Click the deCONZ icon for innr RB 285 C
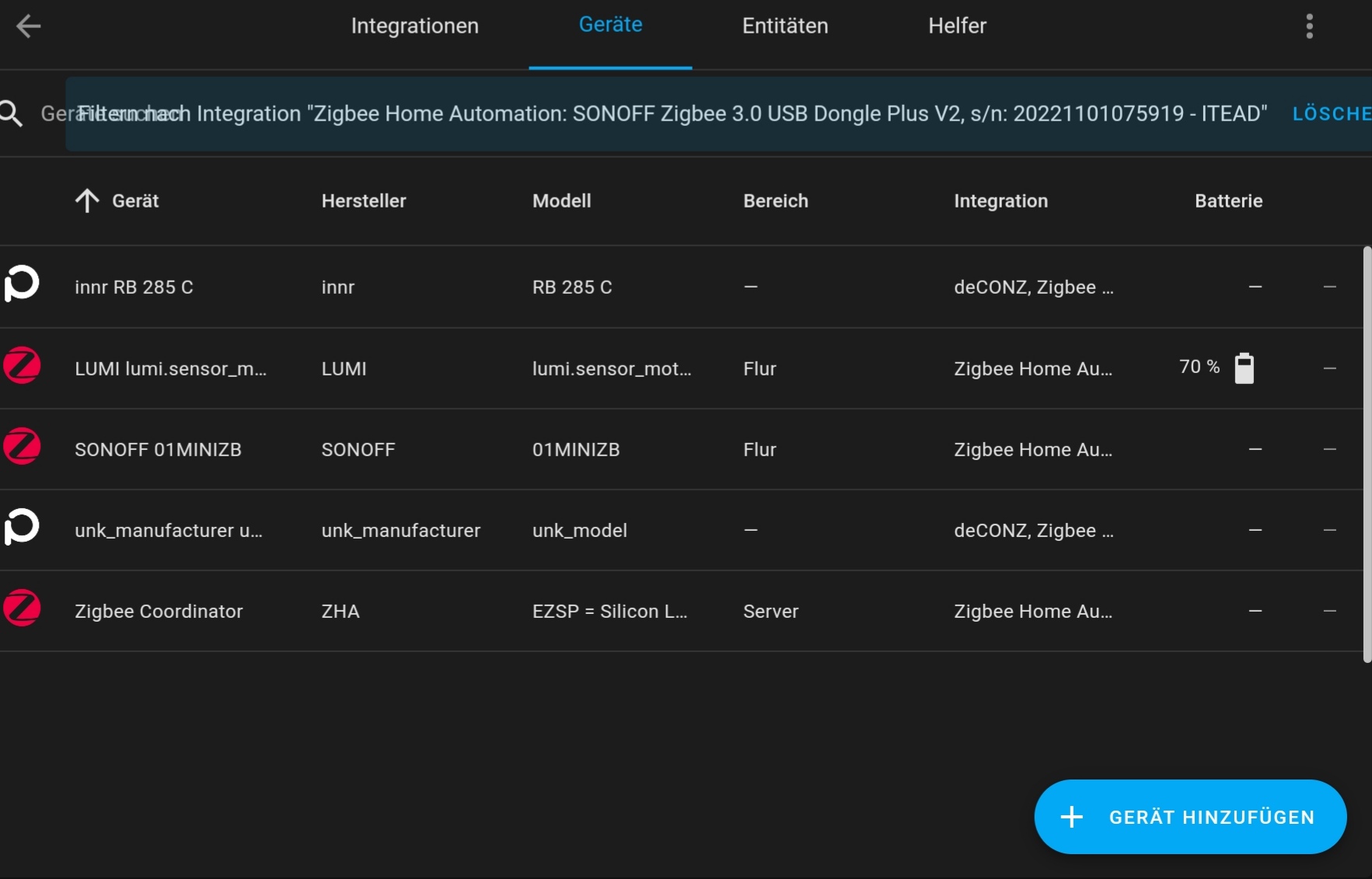The image size is (1372, 879). click(x=22, y=284)
